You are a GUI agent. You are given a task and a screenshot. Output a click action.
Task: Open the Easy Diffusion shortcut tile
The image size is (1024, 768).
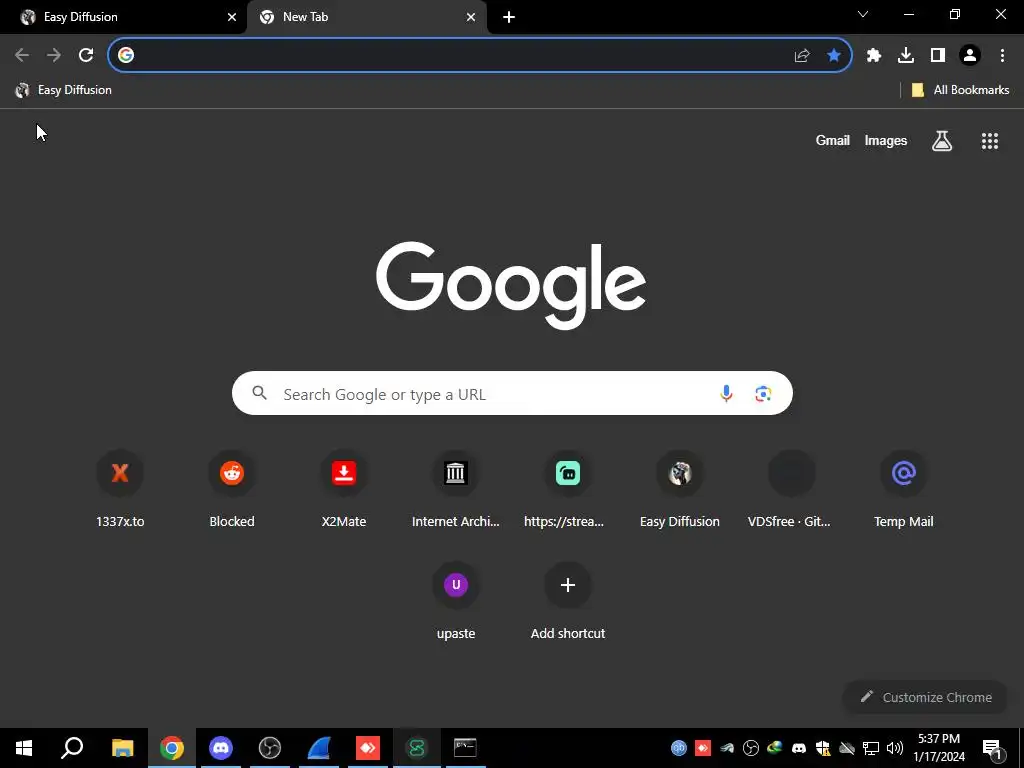[680, 488]
